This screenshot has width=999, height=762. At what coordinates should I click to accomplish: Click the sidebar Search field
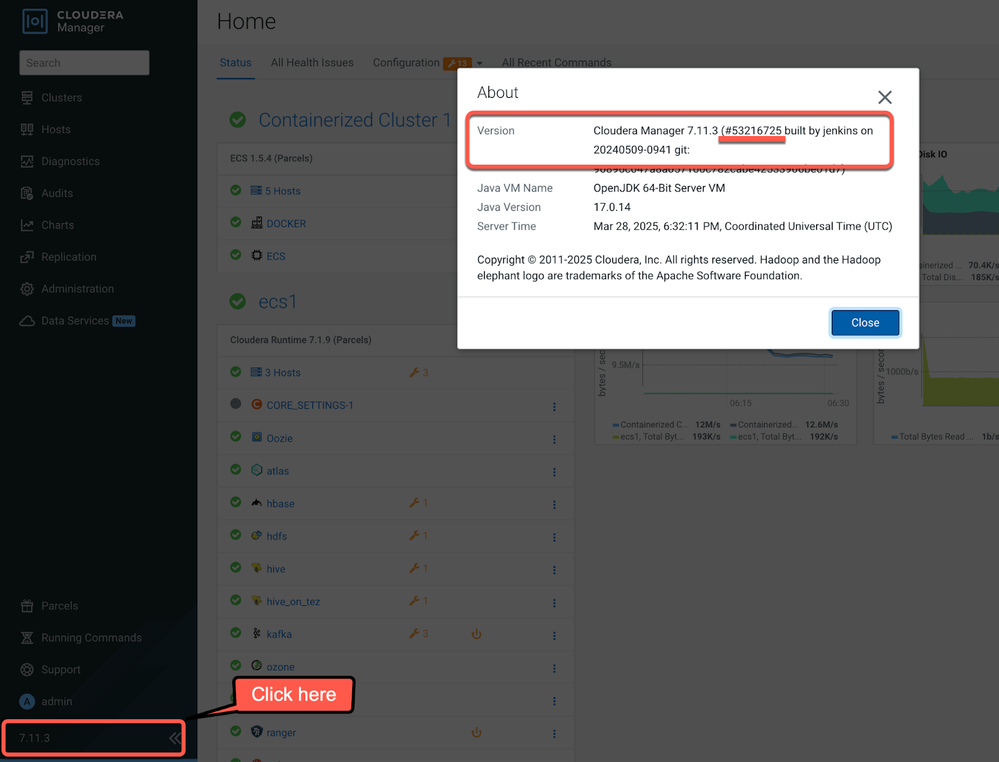(84, 62)
